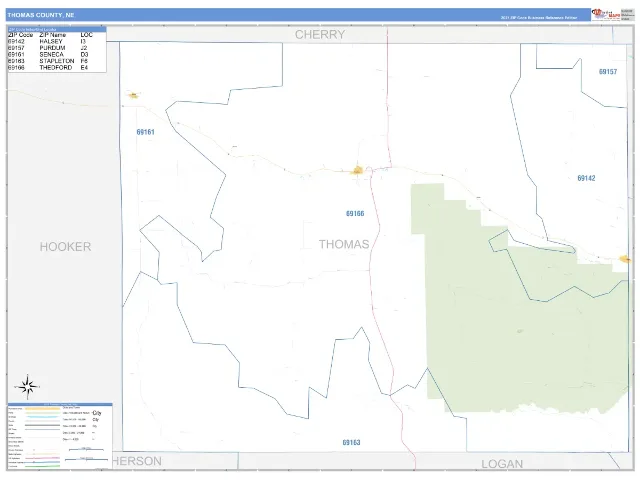This screenshot has width=640, height=480.
Task: Select 69142 in the ZIP index table
Action: click(16, 42)
